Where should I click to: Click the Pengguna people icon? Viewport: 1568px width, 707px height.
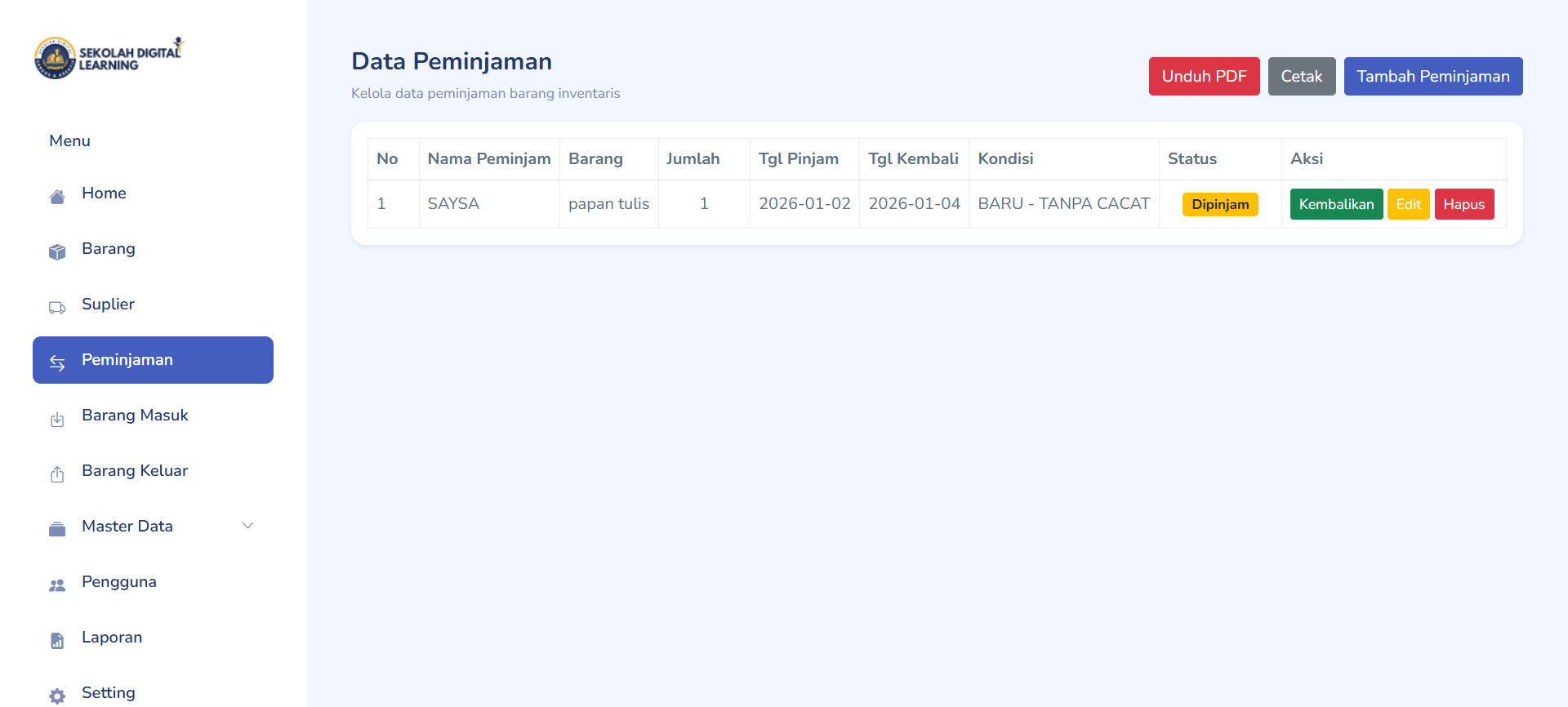[x=57, y=585]
